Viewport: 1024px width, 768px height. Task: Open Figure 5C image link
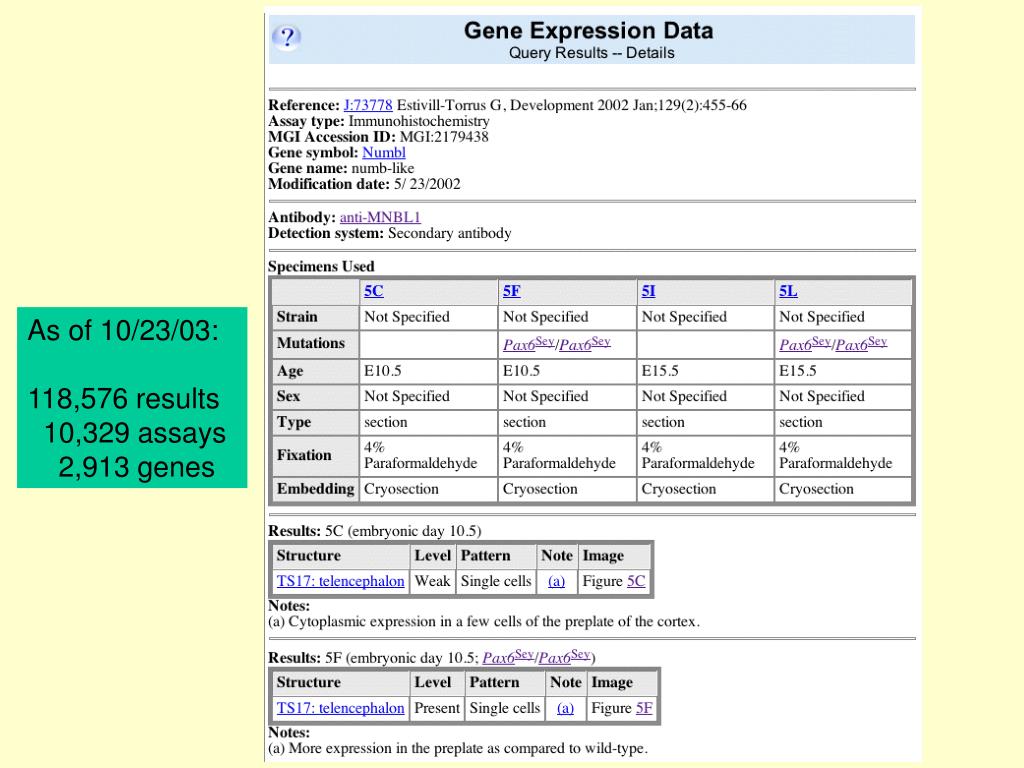click(x=636, y=581)
